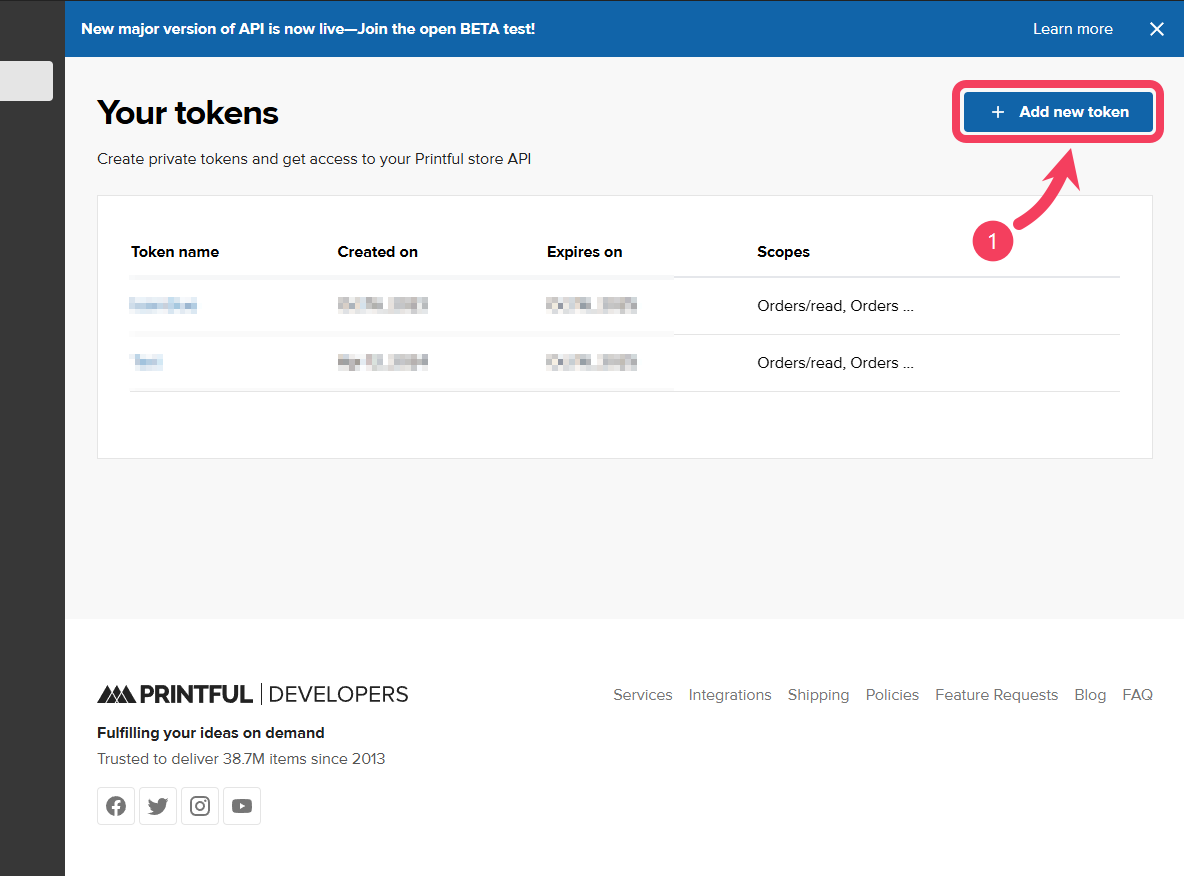Open the Policies footer link
Viewport: 1184px width, 876px height.
(x=892, y=695)
